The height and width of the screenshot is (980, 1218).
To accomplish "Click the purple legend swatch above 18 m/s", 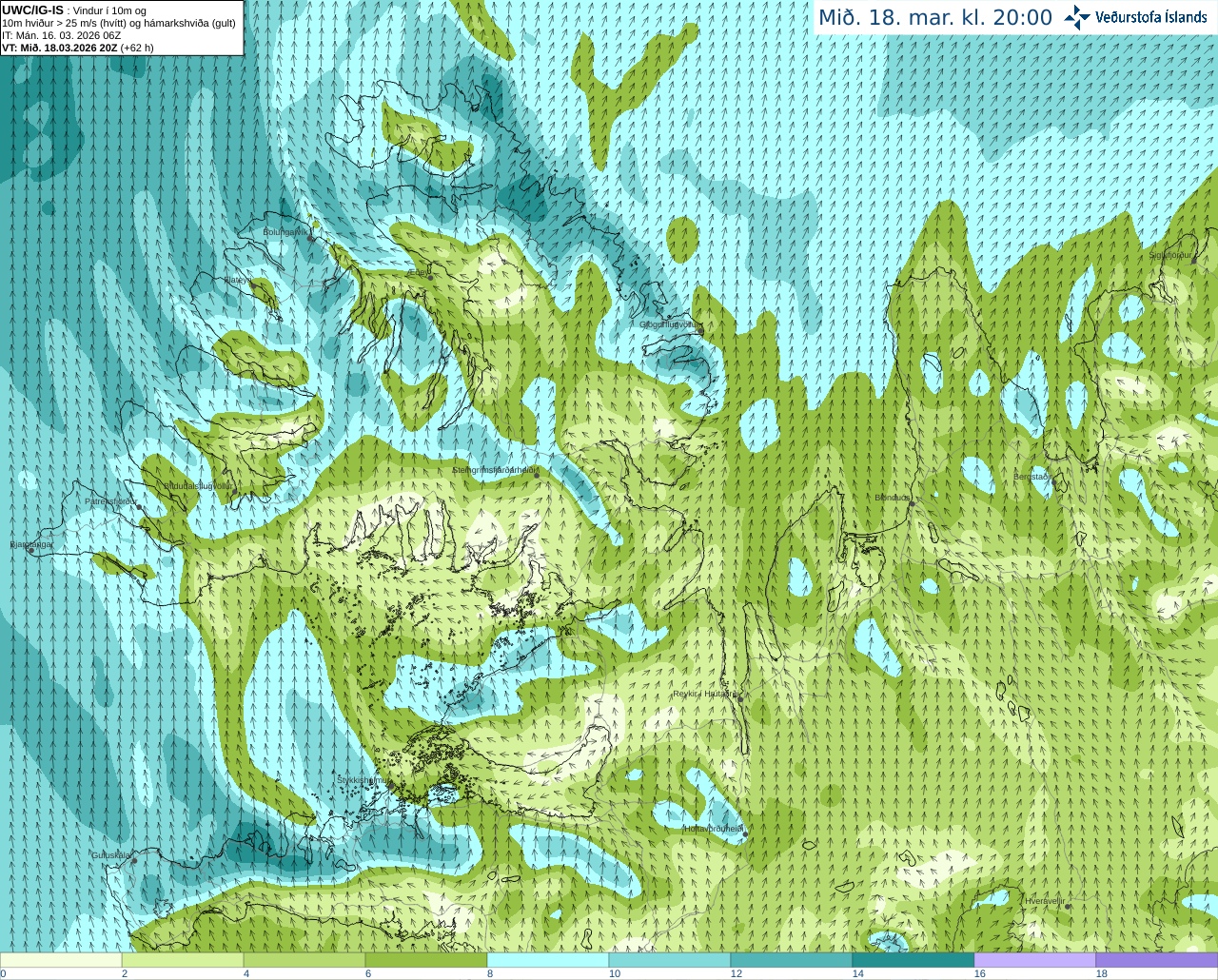I will coord(1157,960).
